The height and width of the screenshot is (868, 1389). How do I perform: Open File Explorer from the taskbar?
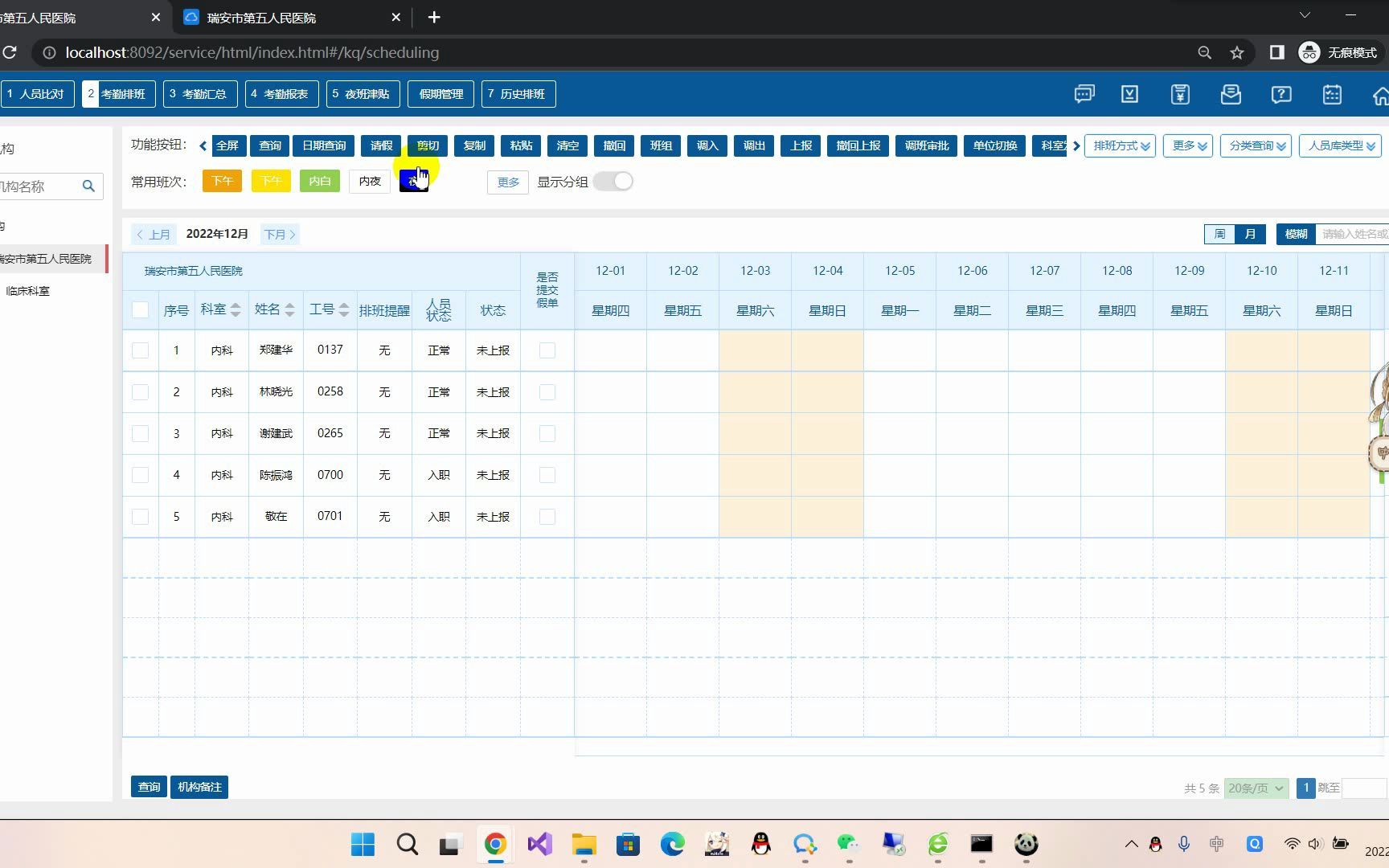[584, 844]
